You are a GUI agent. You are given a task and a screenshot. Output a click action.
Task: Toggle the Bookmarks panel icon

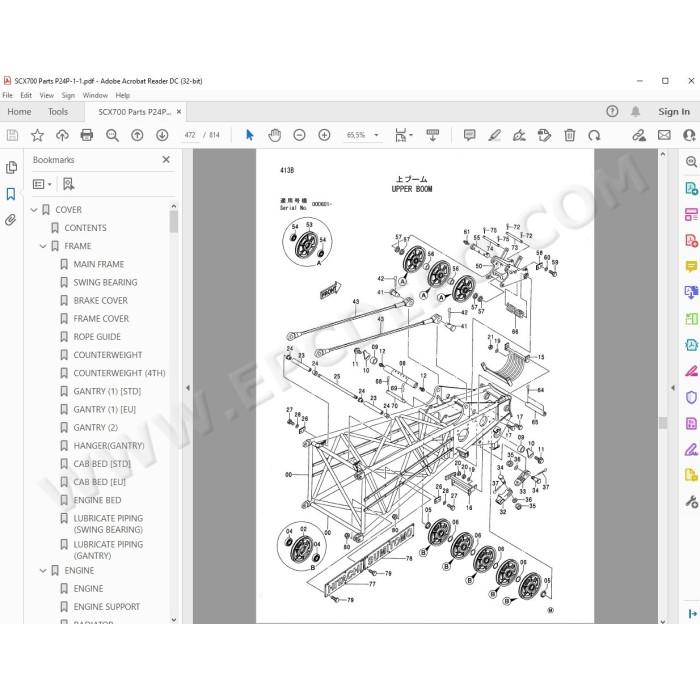point(11,194)
